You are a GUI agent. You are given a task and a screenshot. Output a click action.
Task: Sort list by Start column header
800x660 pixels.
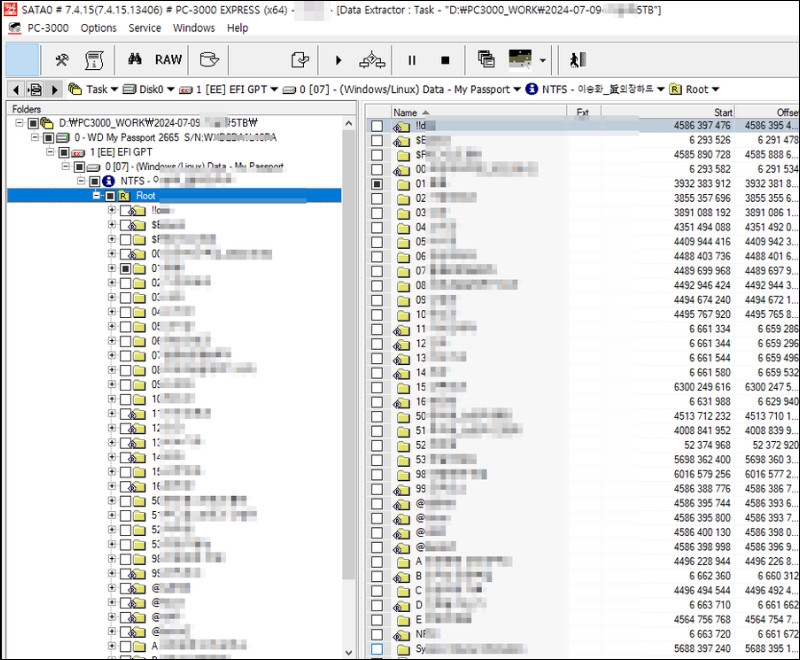click(x=667, y=112)
